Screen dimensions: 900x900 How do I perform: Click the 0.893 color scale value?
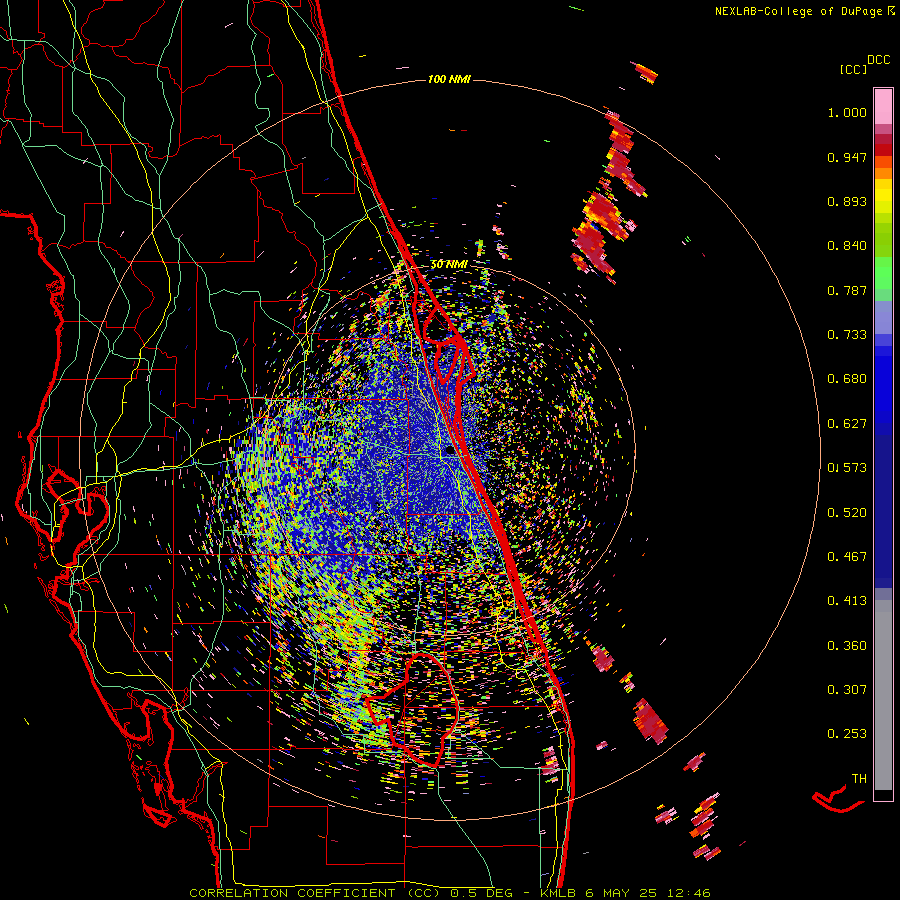[x=847, y=201]
